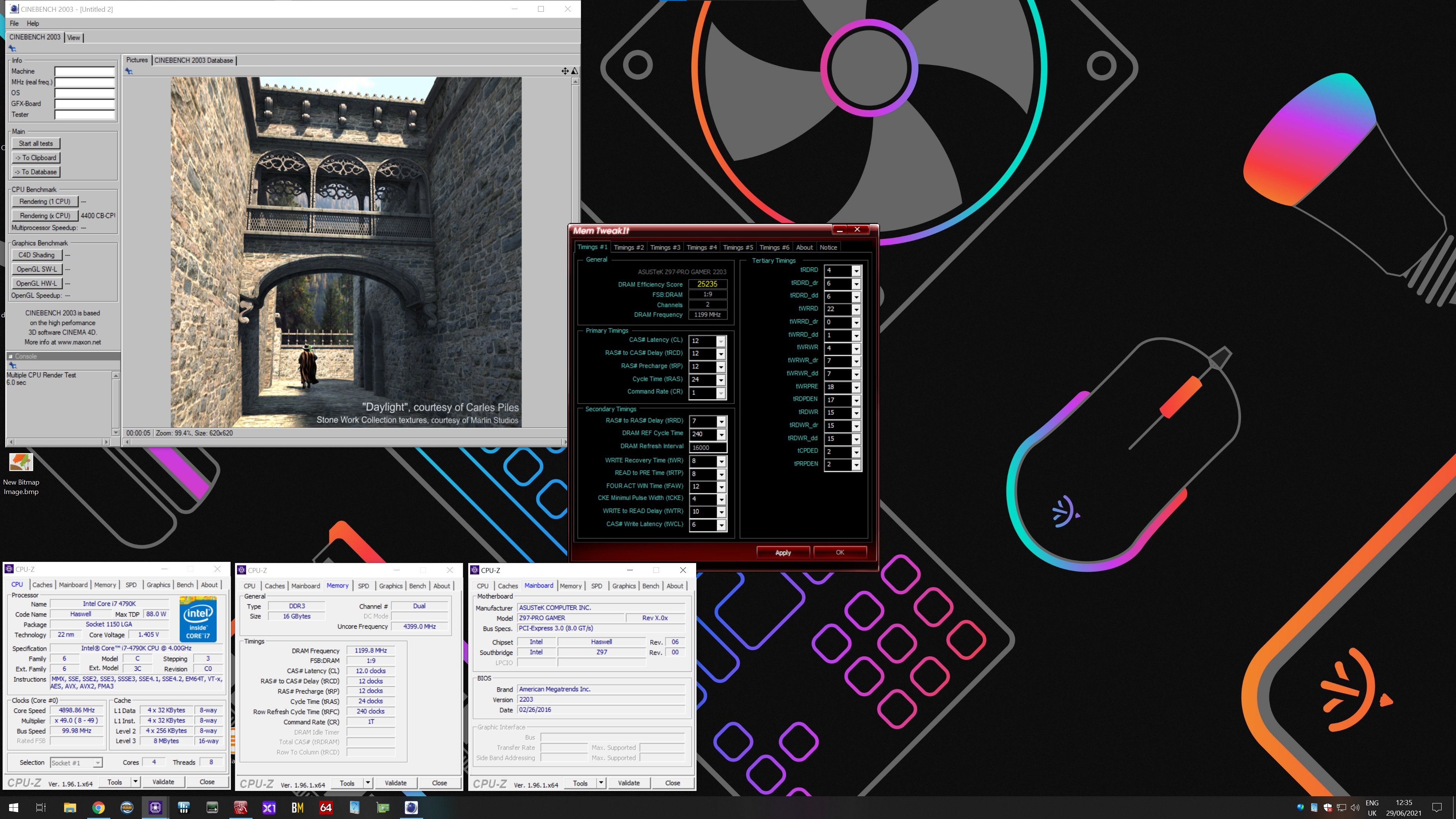Image resolution: width=1456 pixels, height=819 pixels.
Task: Switch to the CINEBENCH taskbar icon
Action: tap(411, 807)
